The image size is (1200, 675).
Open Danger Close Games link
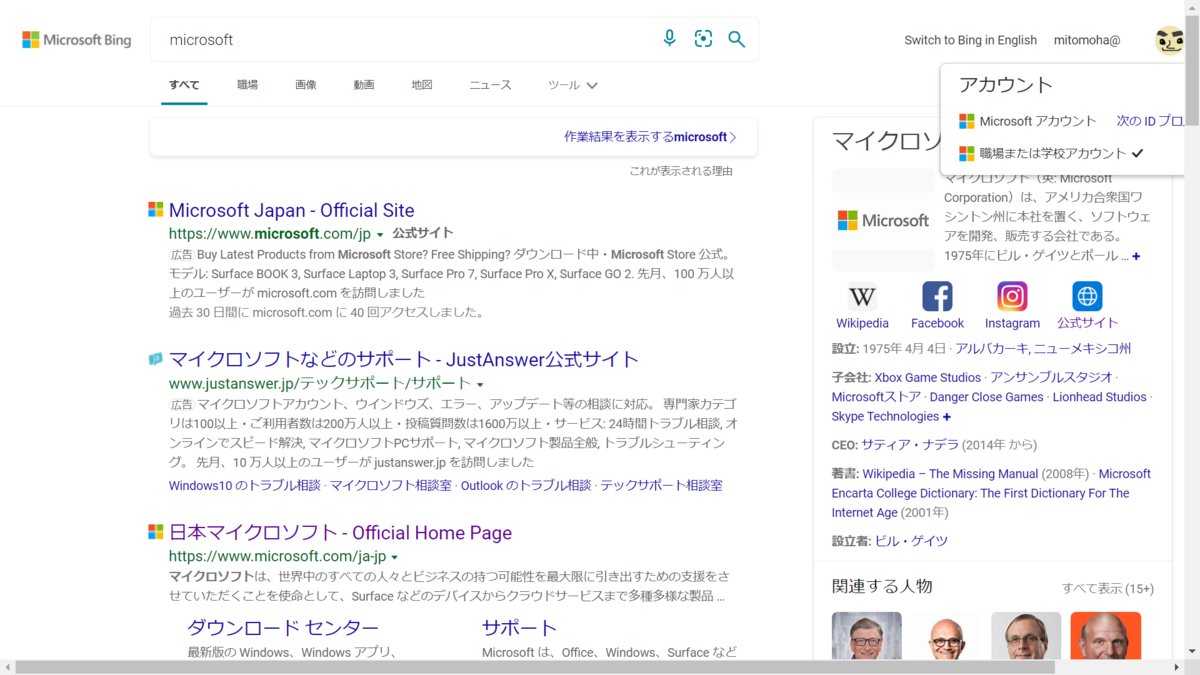987,397
